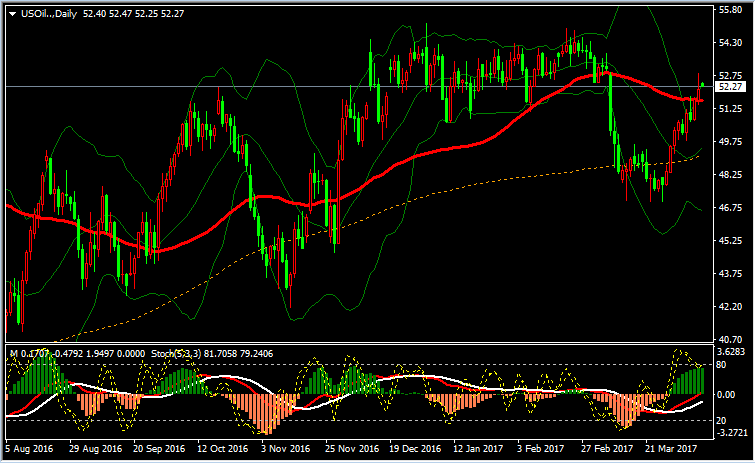The width and height of the screenshot is (755, 463).
Task: Select the Stoch(5,3,3) 81.7058 79.2406 label
Action: click(x=212, y=354)
